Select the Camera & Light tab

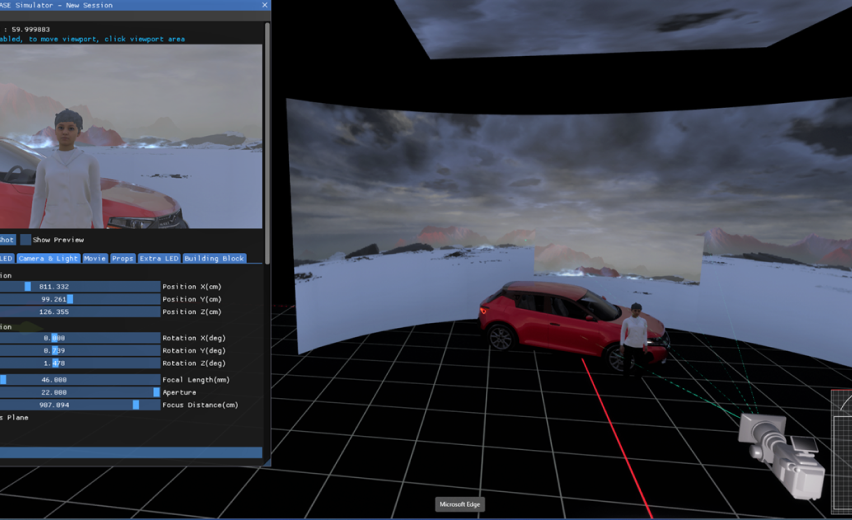48,258
